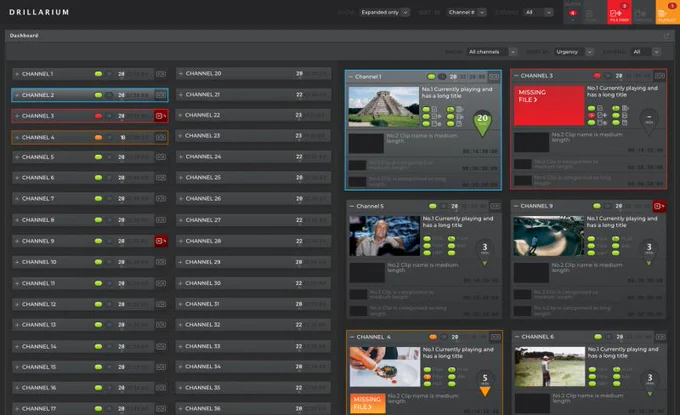Click the red alert icon on Channel 3 row
Image resolution: width=680 pixels, height=415 pixels.
click(161, 116)
